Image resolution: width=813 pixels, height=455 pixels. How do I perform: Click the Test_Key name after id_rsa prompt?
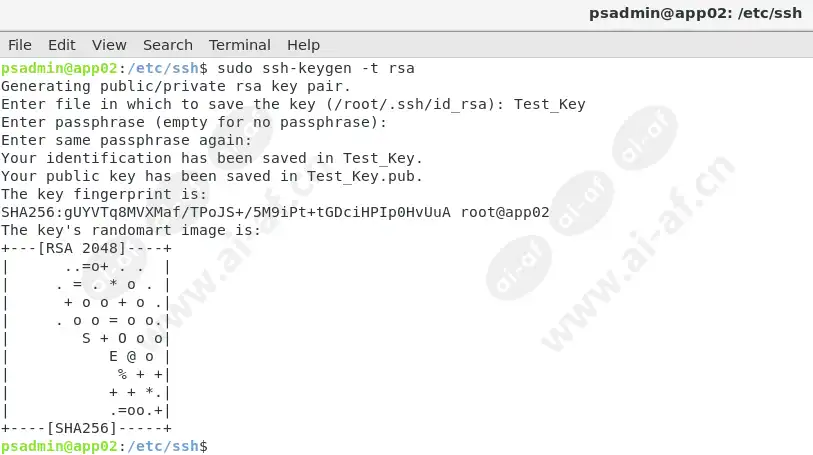click(x=550, y=104)
